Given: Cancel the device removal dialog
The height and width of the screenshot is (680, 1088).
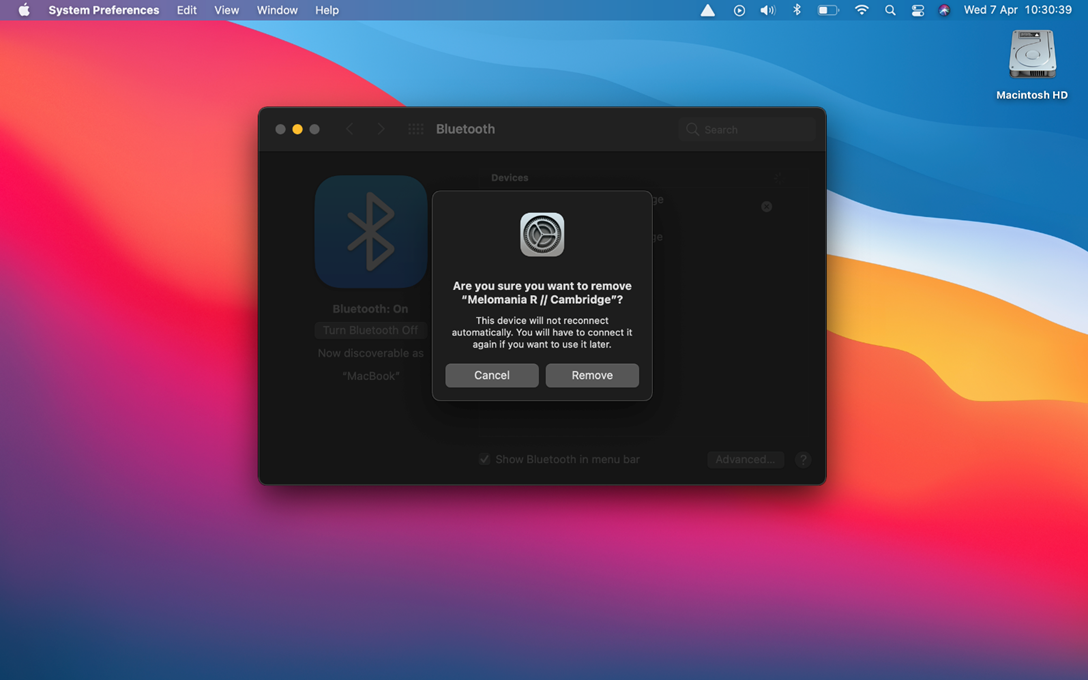Looking at the screenshot, I should click(491, 375).
